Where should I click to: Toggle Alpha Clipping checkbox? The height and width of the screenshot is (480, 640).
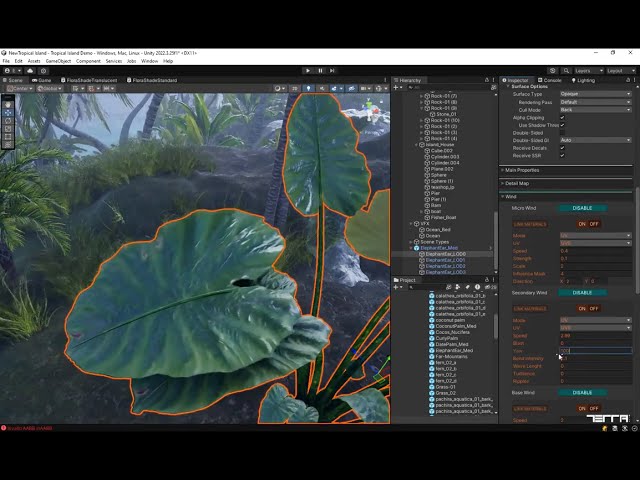(x=562, y=118)
